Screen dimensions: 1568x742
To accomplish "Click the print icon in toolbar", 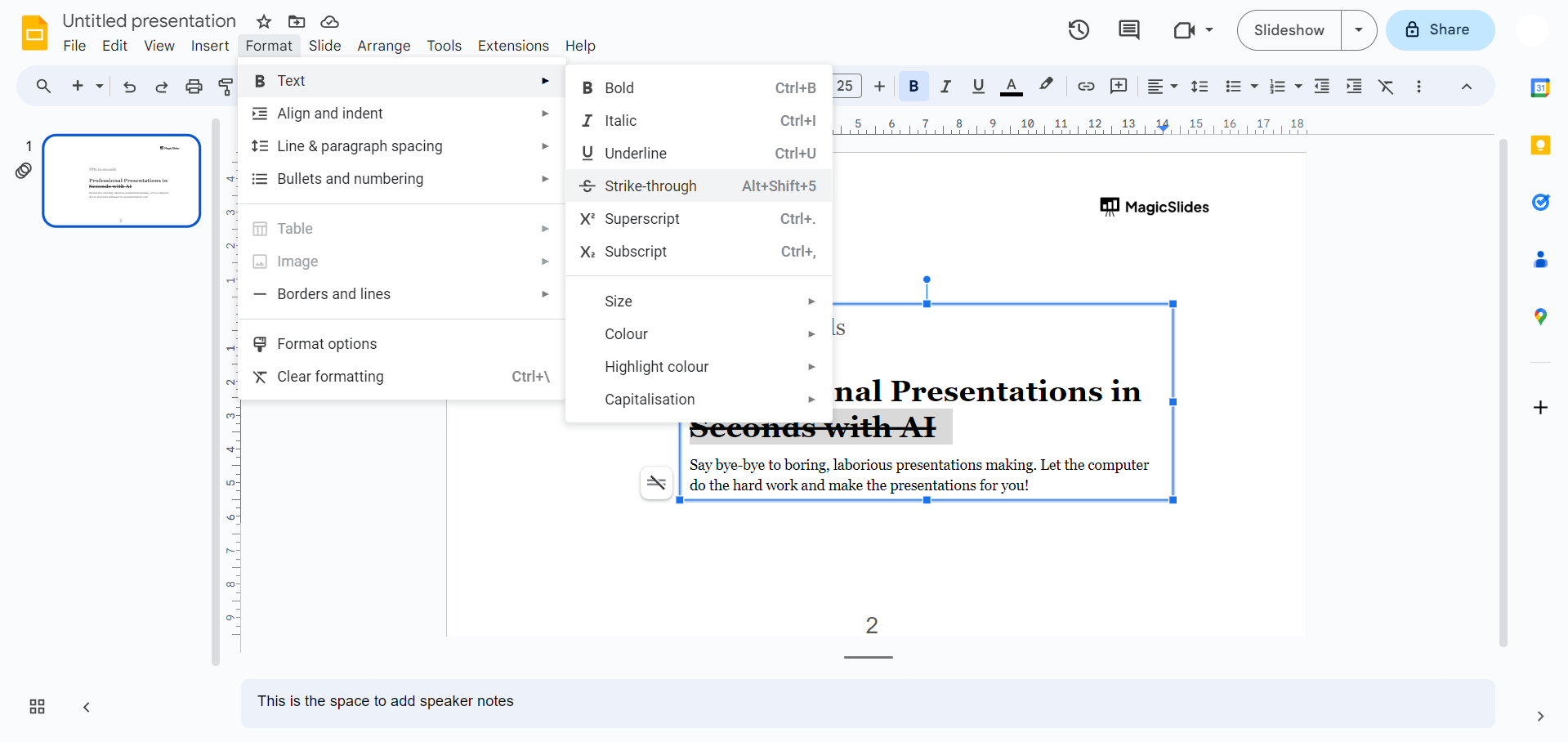I will 194,87.
